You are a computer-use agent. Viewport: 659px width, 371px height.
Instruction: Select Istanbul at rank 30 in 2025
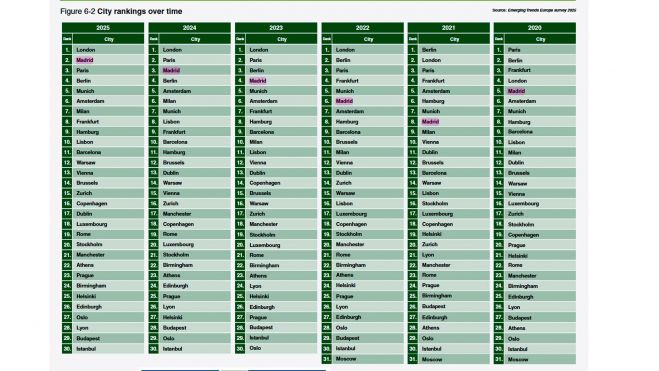(86, 349)
